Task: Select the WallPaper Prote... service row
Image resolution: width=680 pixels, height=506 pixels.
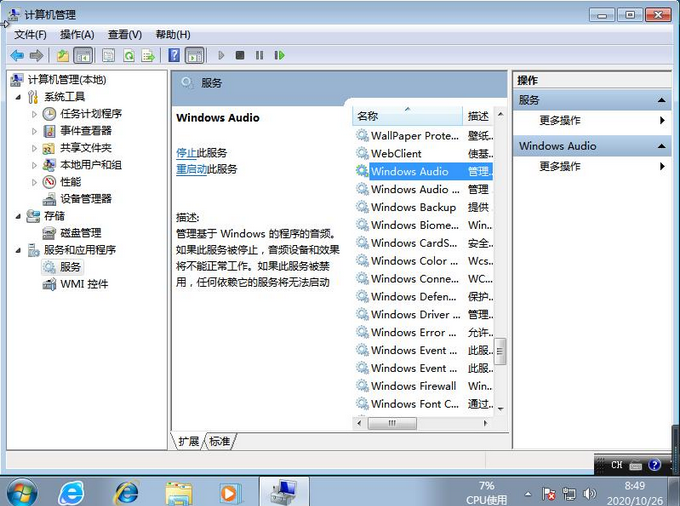Action: pos(424,136)
